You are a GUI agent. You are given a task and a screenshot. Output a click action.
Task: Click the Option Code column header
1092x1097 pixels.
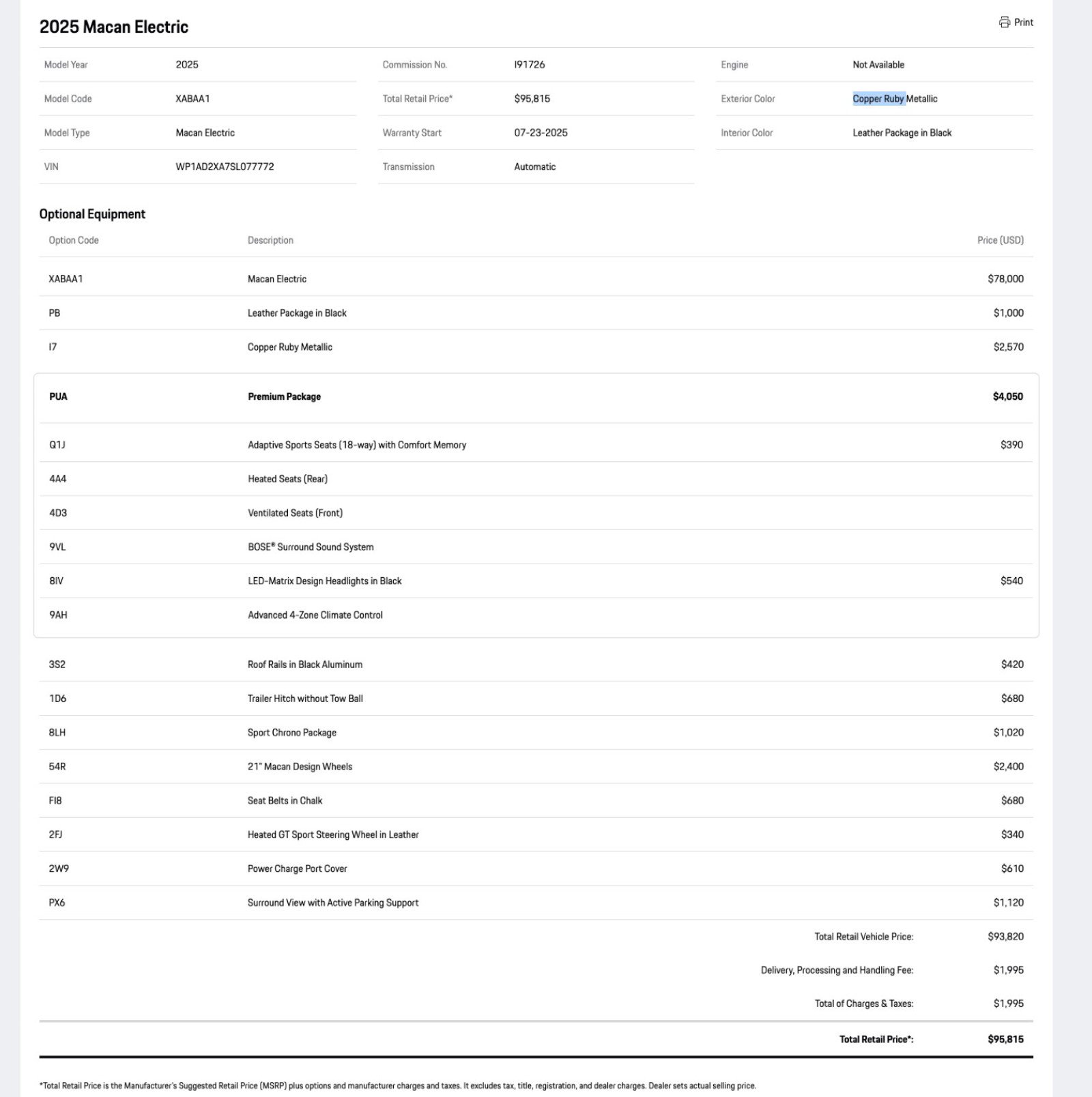[x=74, y=240]
